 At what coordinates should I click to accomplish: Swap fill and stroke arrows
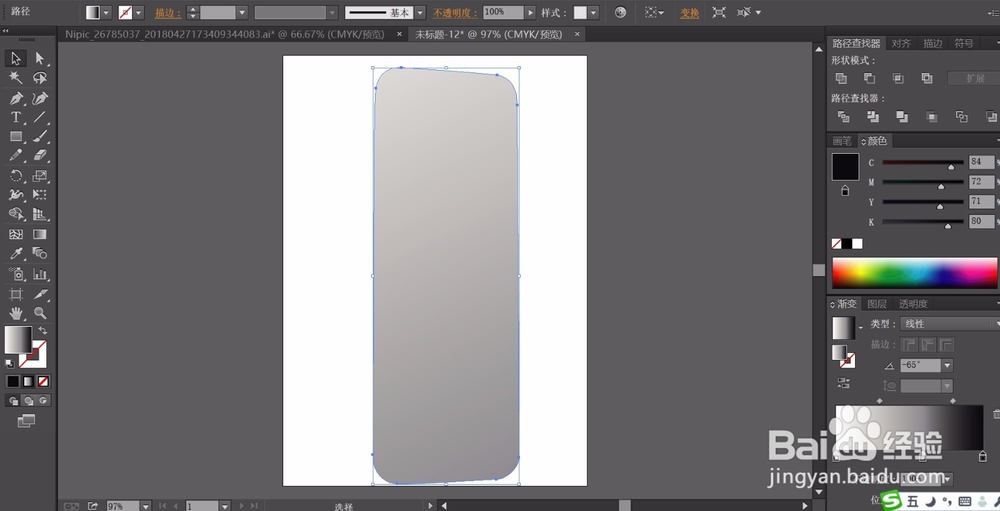[43, 330]
